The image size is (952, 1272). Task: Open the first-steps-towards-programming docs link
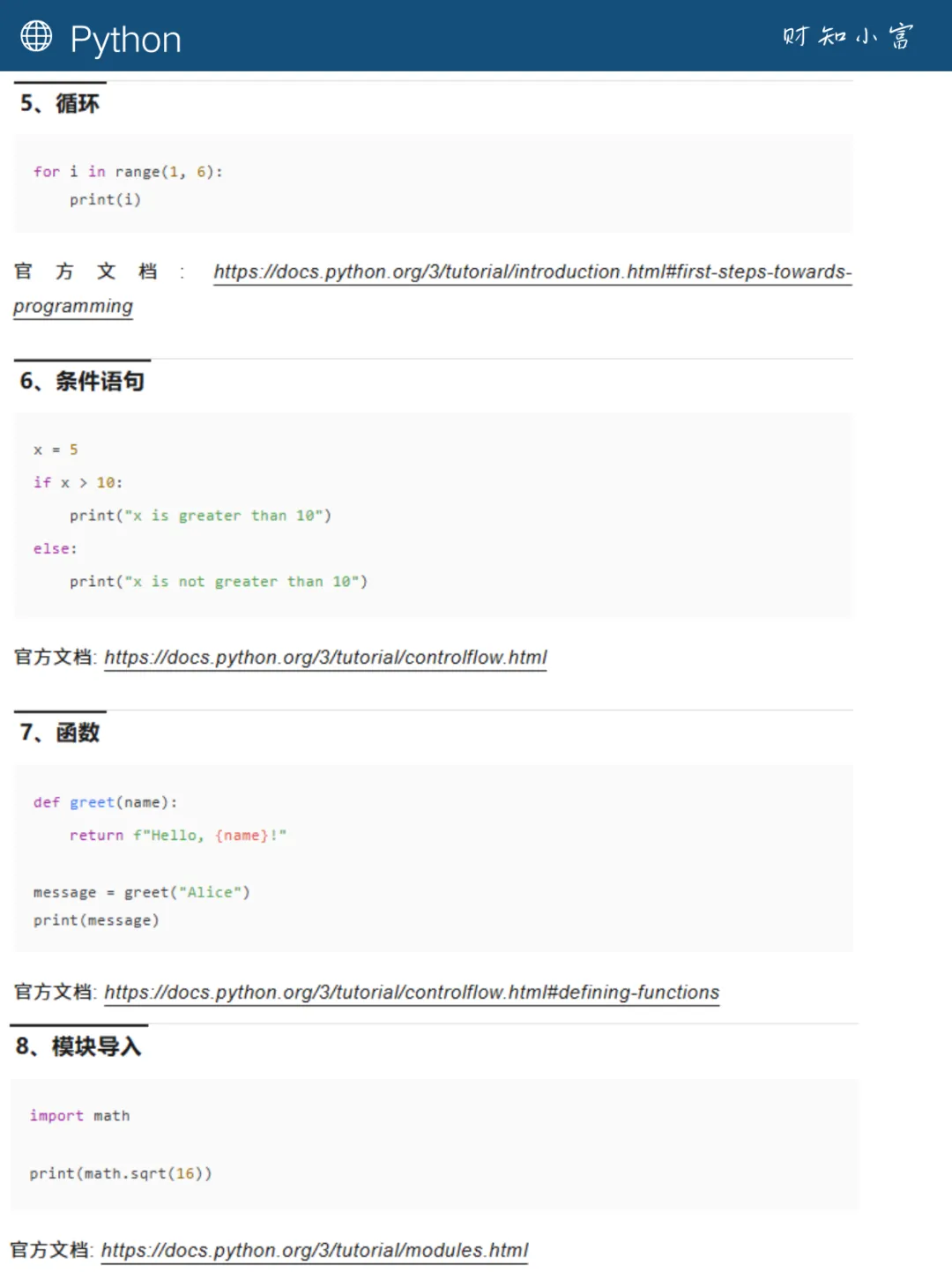532,272
